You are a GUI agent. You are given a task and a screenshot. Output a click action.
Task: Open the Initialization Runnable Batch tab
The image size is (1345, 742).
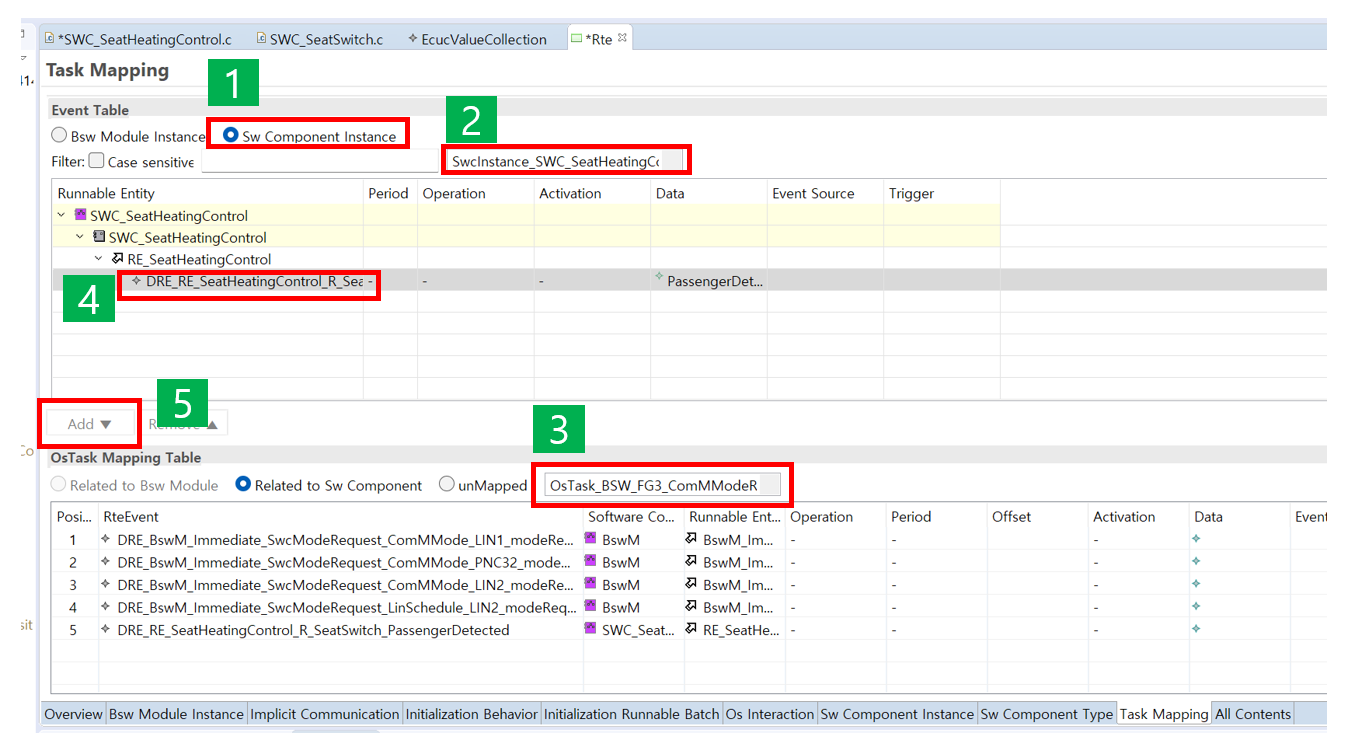631,714
